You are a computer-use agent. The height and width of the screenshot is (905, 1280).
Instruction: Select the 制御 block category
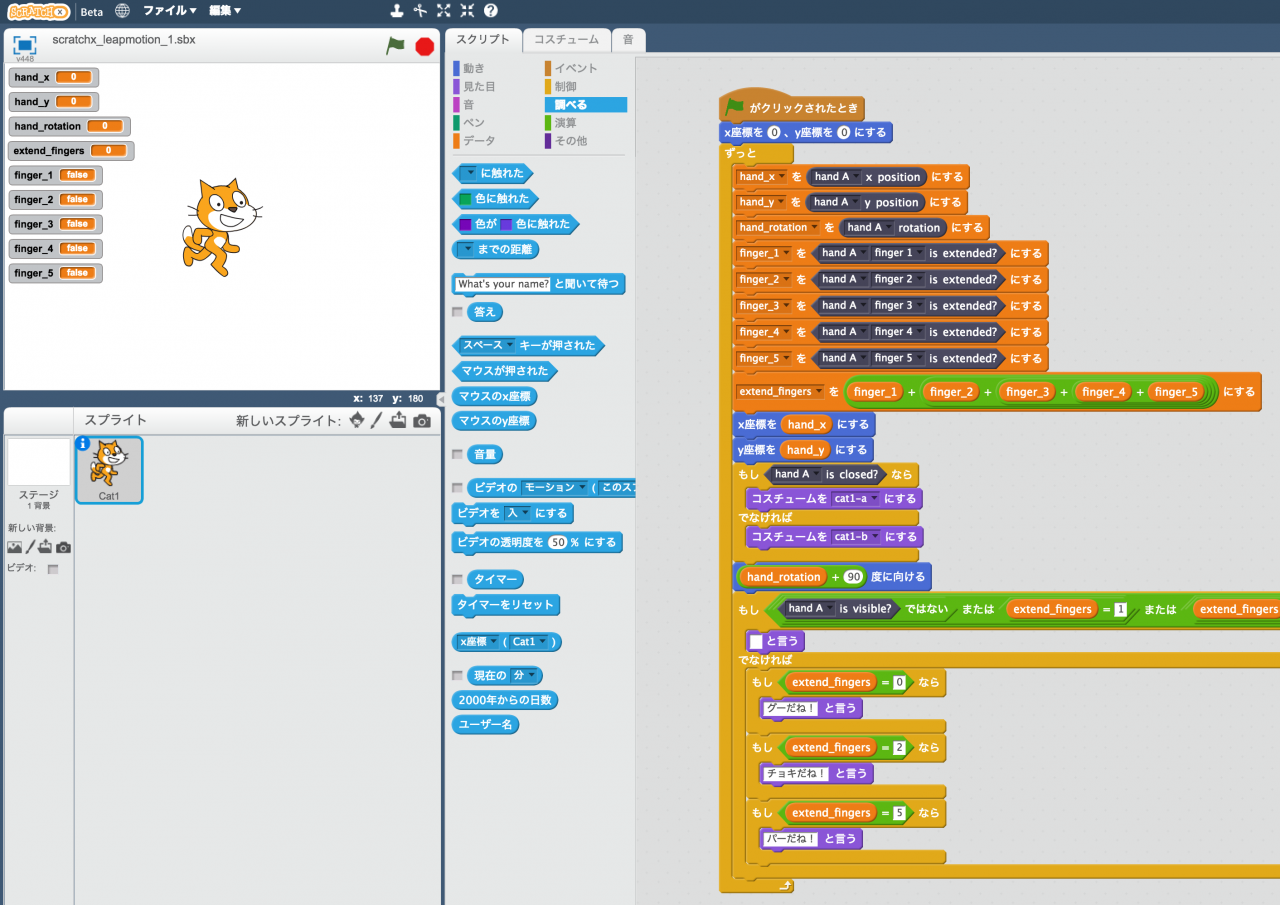565,86
